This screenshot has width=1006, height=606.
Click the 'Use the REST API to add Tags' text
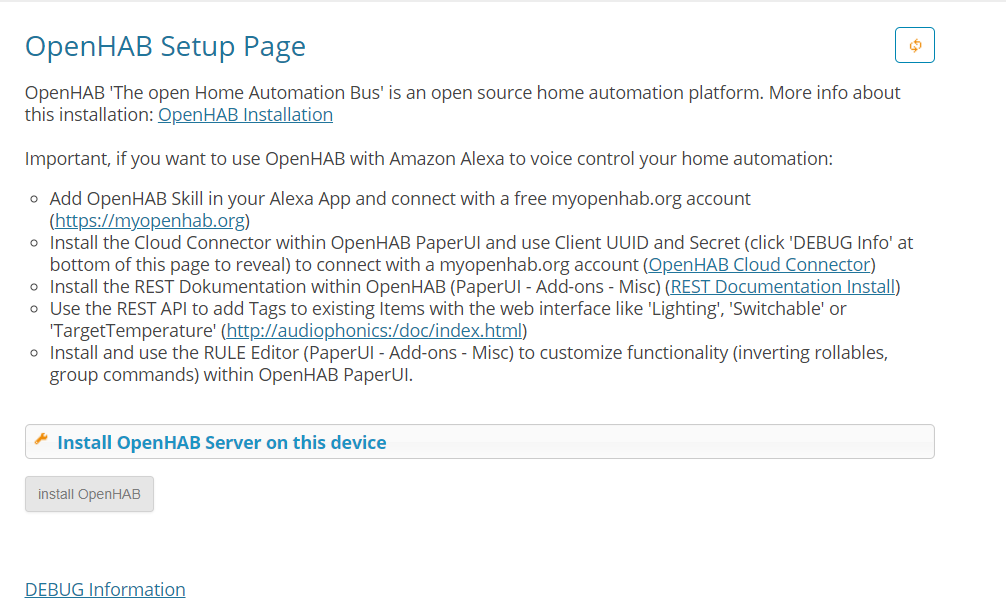pos(448,319)
